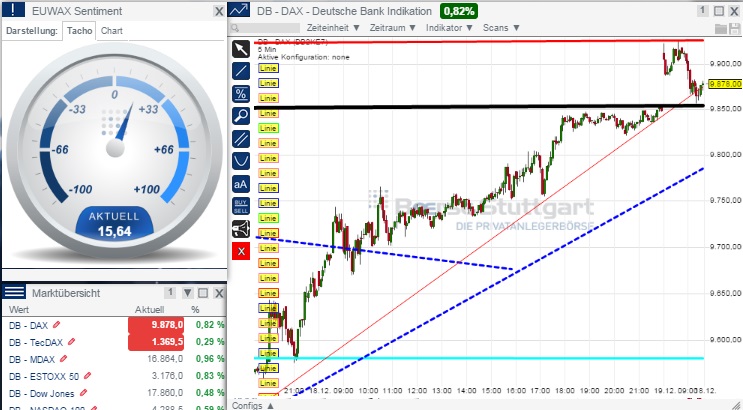Click the megaphone alert tool
This screenshot has width=743, height=410.
[241, 229]
